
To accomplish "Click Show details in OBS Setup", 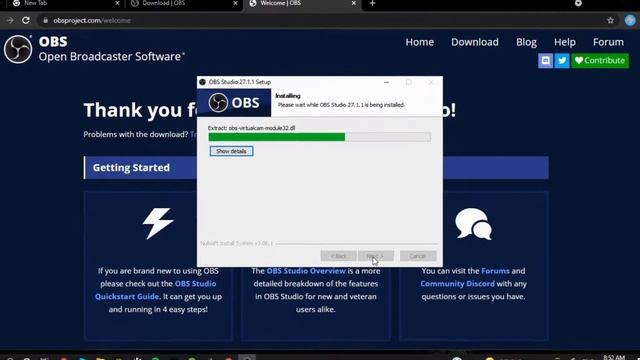I will click(x=231, y=151).
